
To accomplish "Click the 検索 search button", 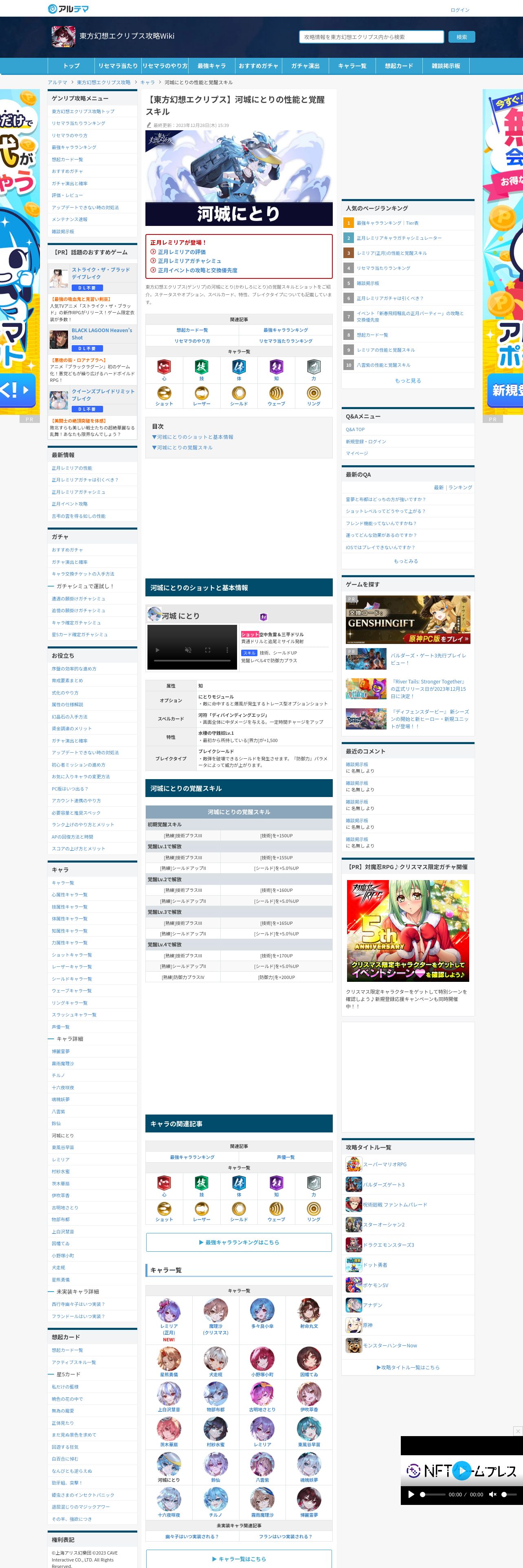I will point(462,37).
